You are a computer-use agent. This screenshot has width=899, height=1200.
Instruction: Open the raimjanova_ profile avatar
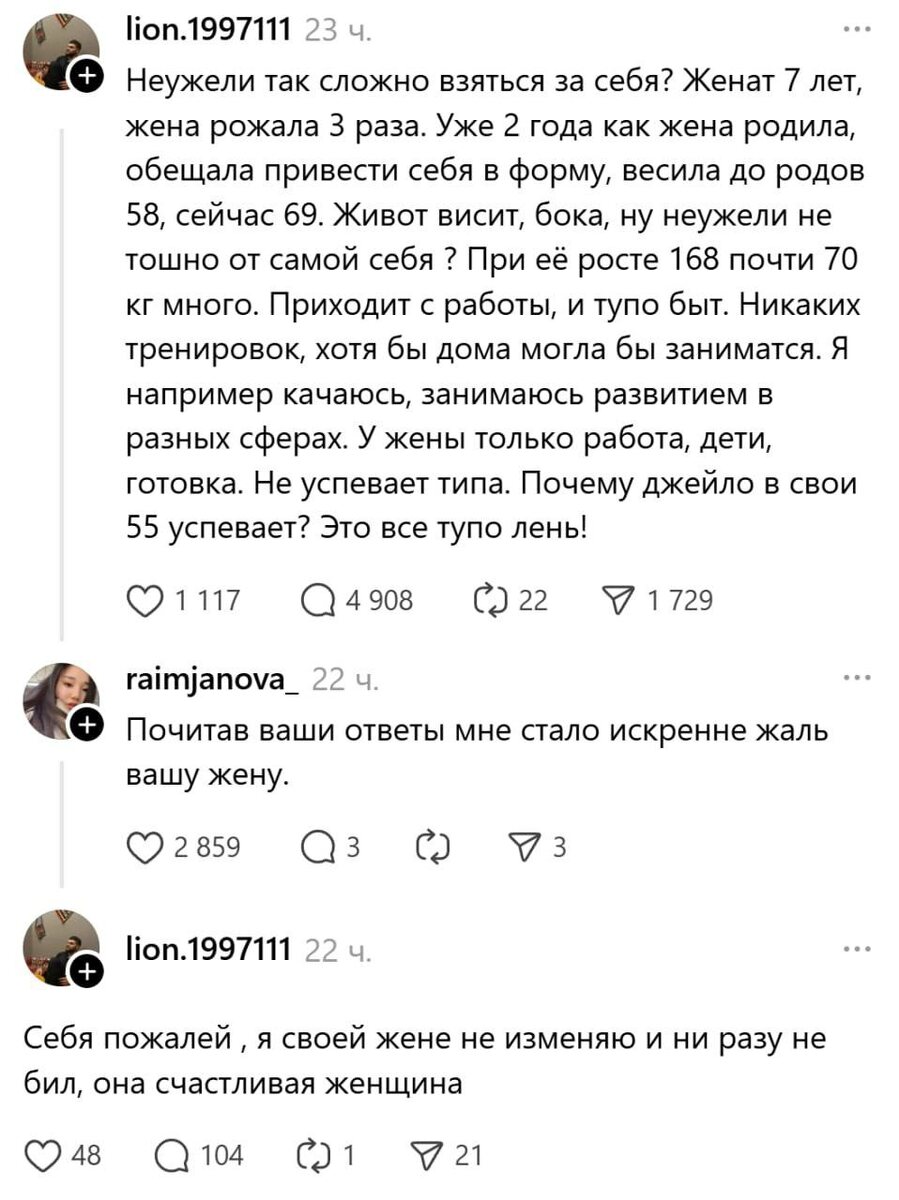pos(59,699)
